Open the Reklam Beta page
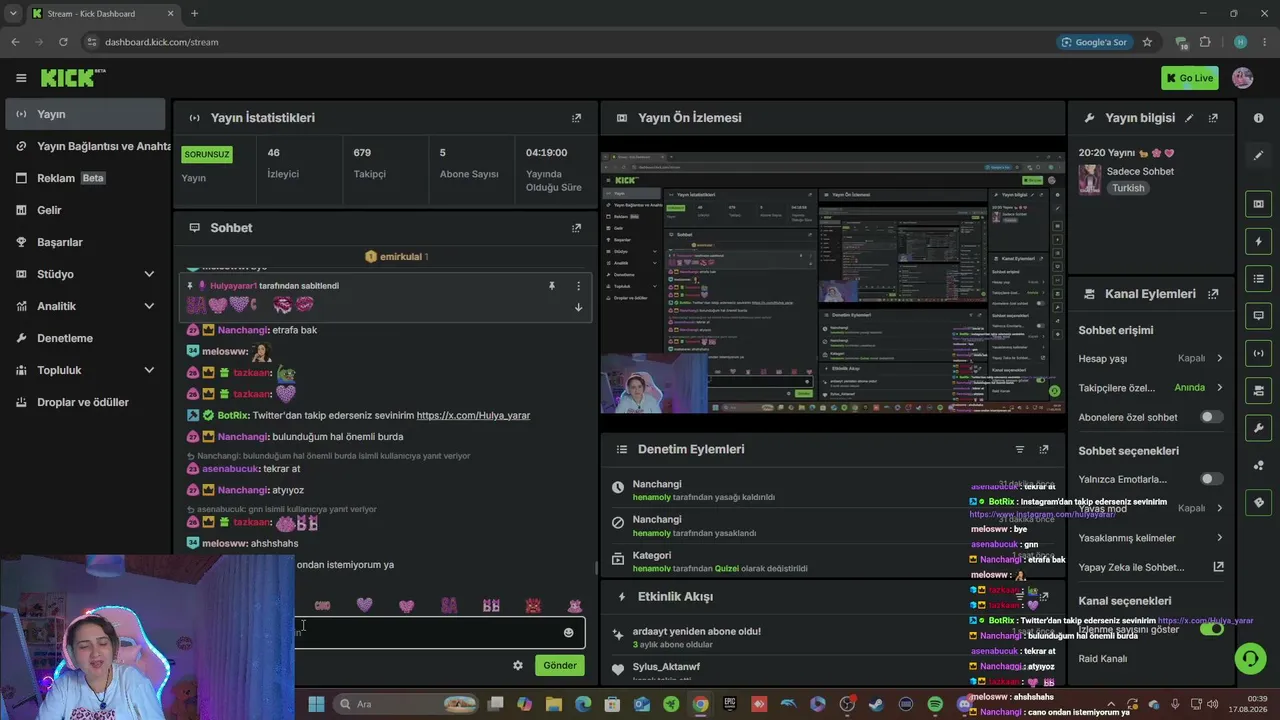 click(x=85, y=178)
